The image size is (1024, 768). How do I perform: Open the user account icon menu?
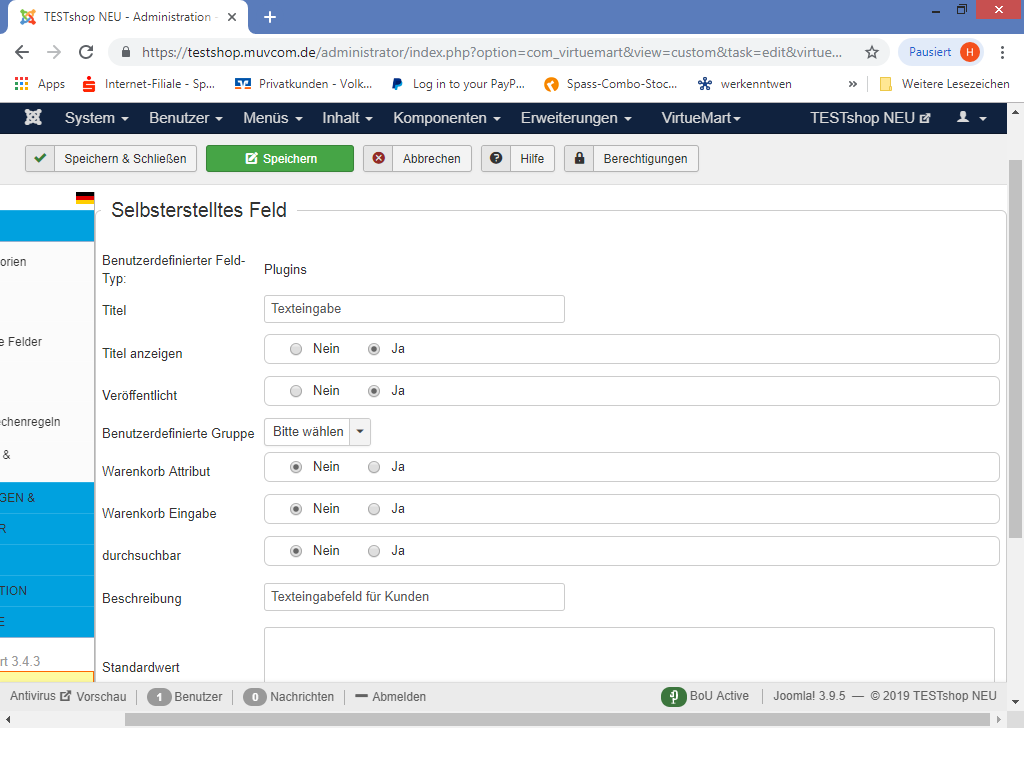971,118
